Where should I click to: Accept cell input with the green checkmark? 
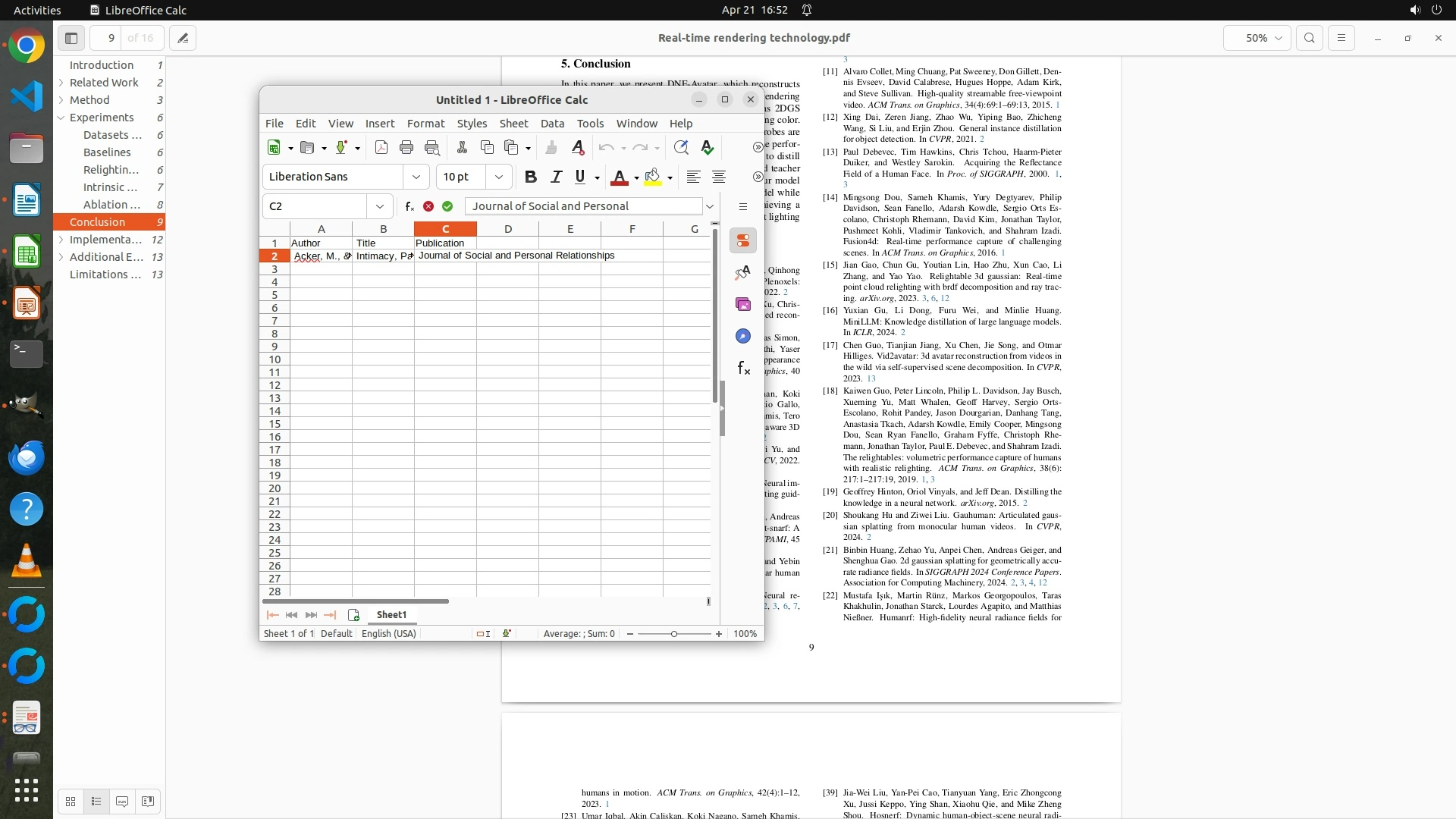tap(447, 206)
